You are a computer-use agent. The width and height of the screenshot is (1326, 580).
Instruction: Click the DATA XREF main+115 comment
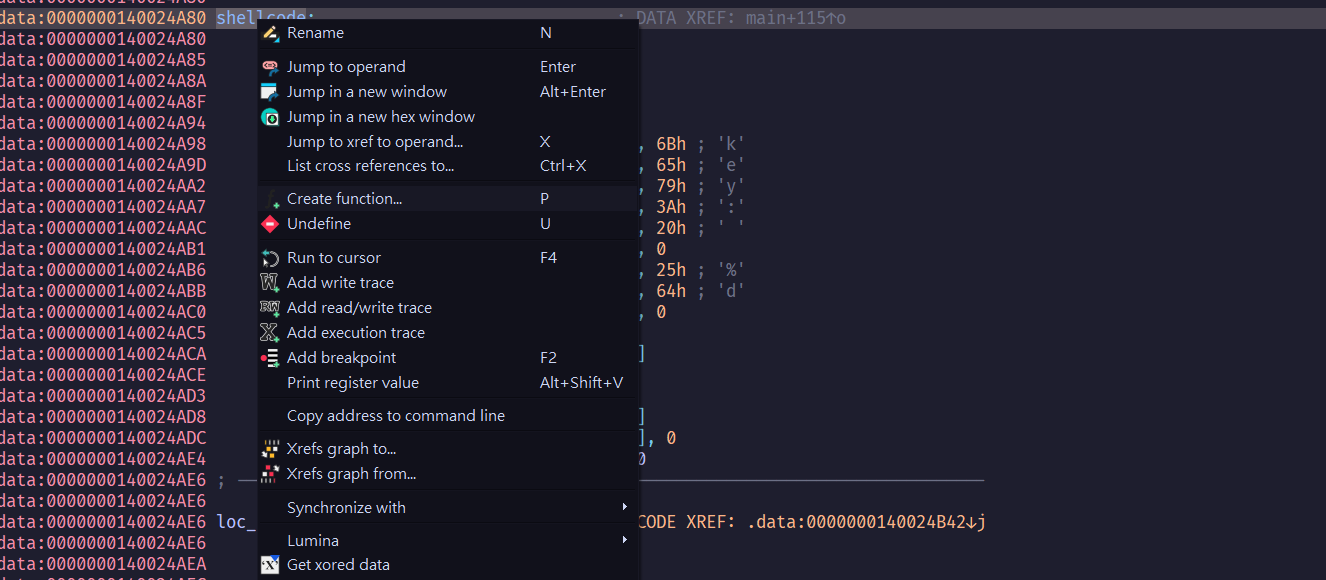tap(741, 18)
